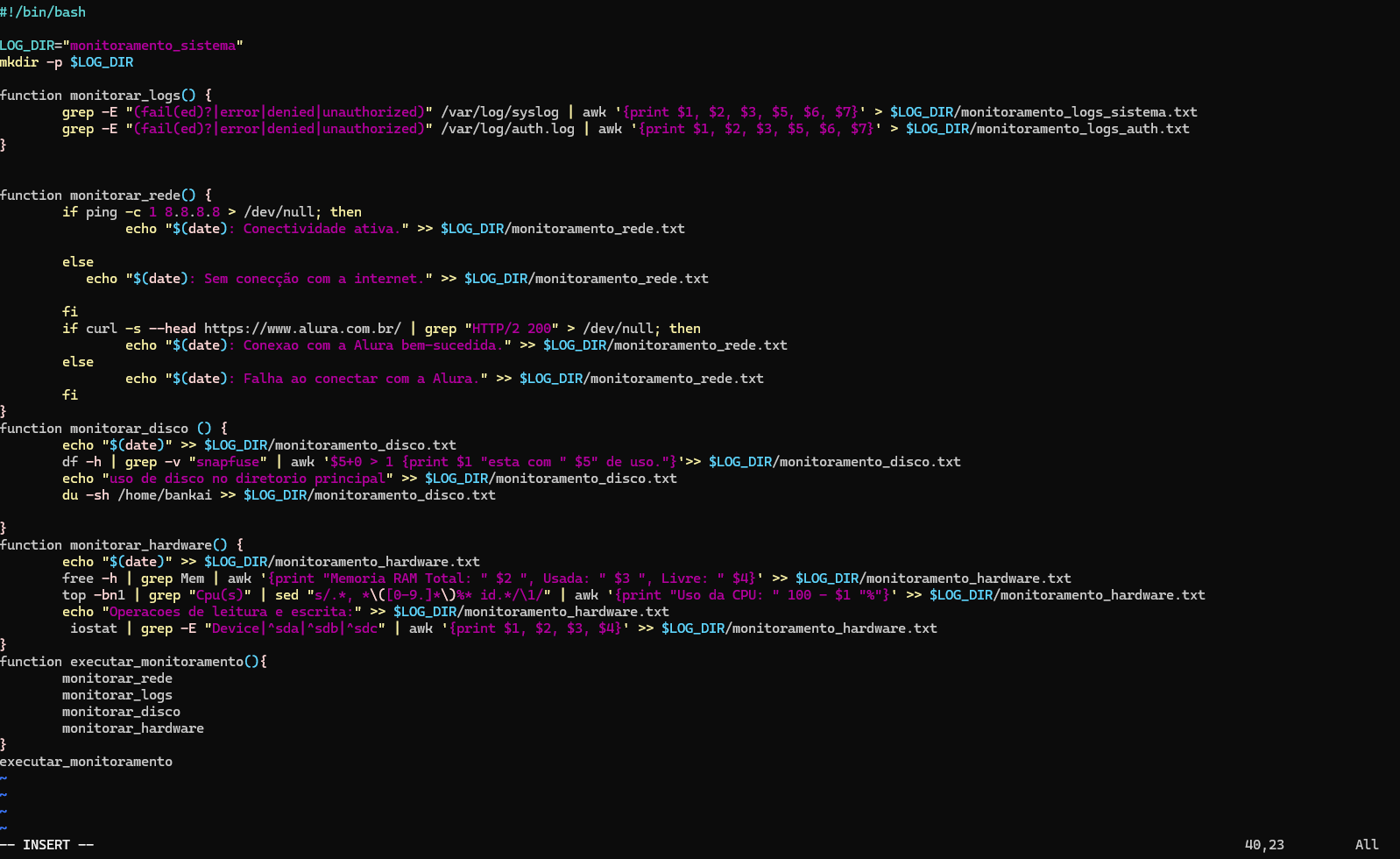Image resolution: width=1400 pixels, height=859 pixels.
Task: Click the final executar_monitoramento call line
Action: 86,762
